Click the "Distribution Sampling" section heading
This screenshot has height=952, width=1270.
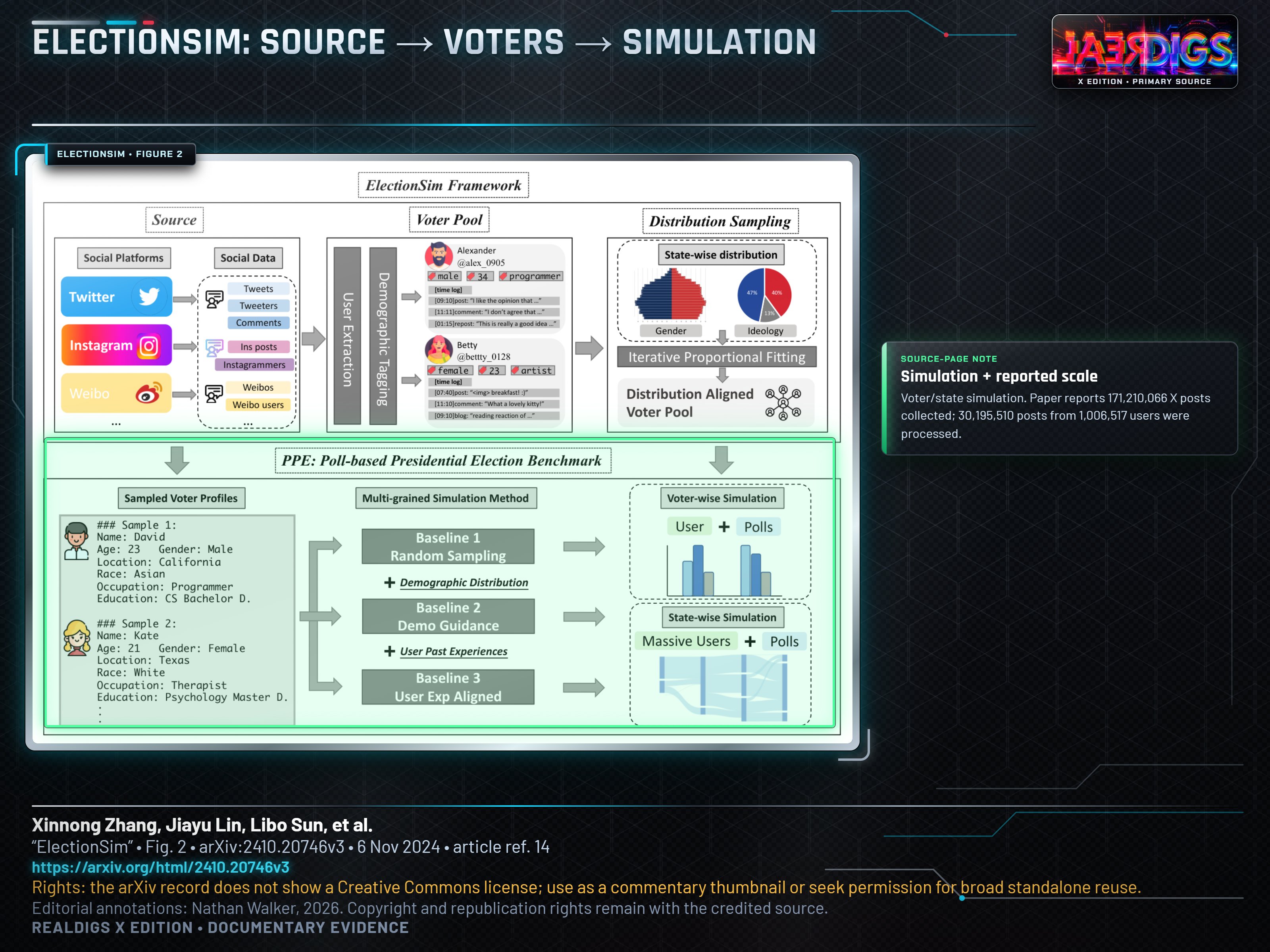[720, 221]
